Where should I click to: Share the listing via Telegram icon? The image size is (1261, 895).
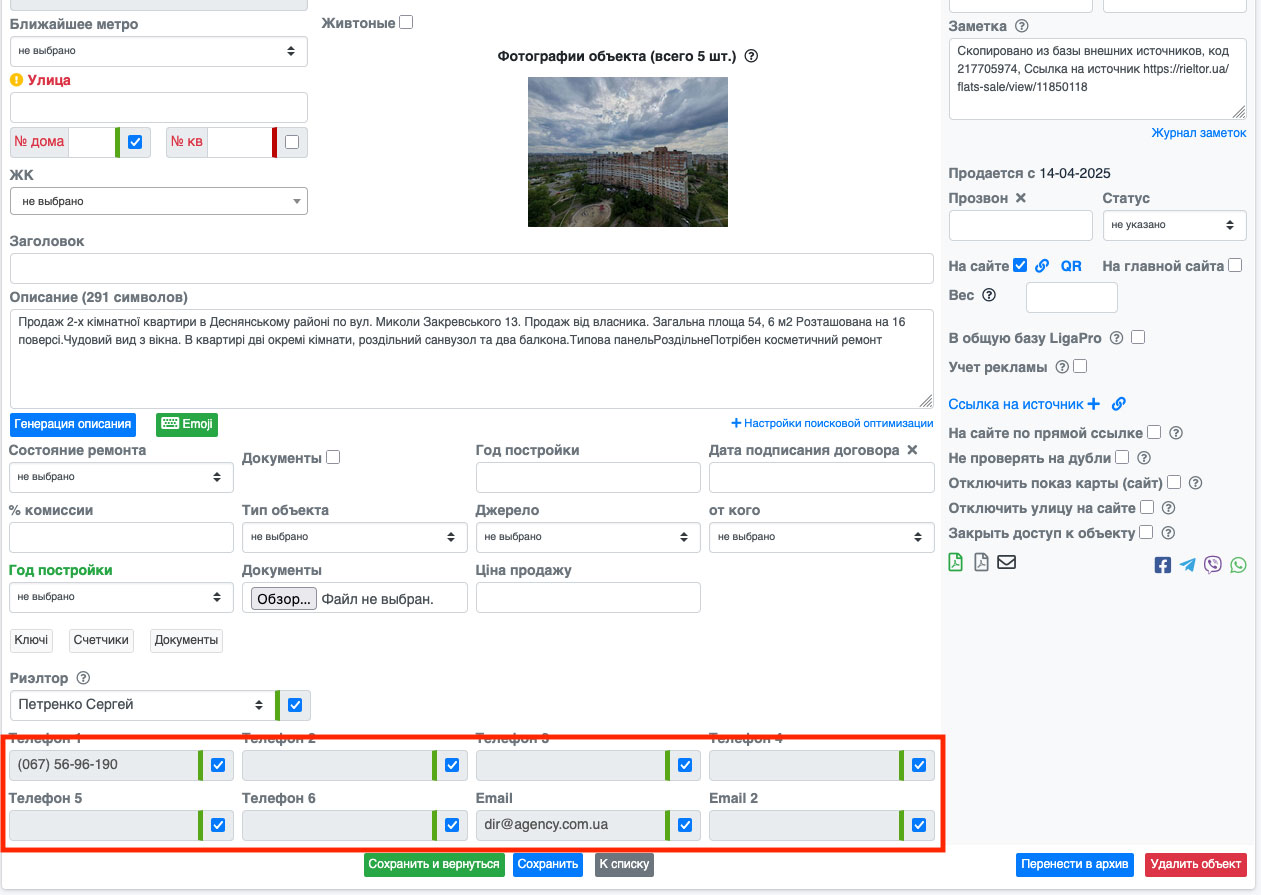1187,565
